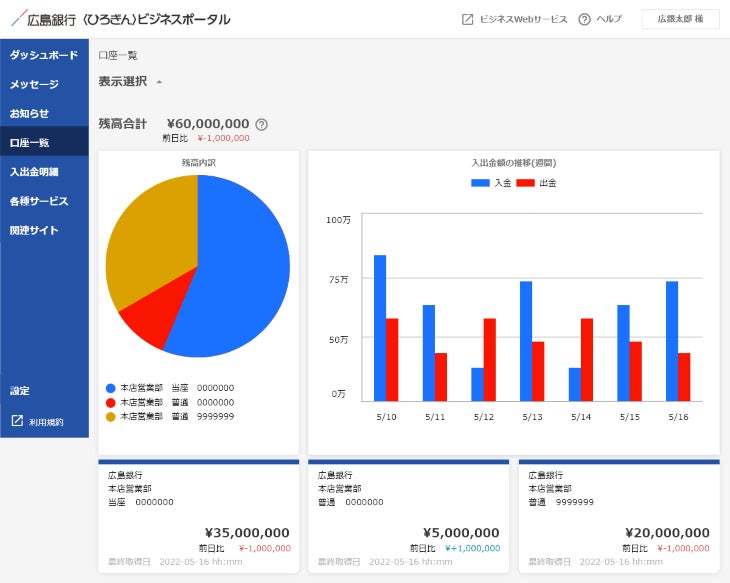The image size is (730, 583).
Task: Toggle the red 出金 legend marker
Action: point(525,183)
